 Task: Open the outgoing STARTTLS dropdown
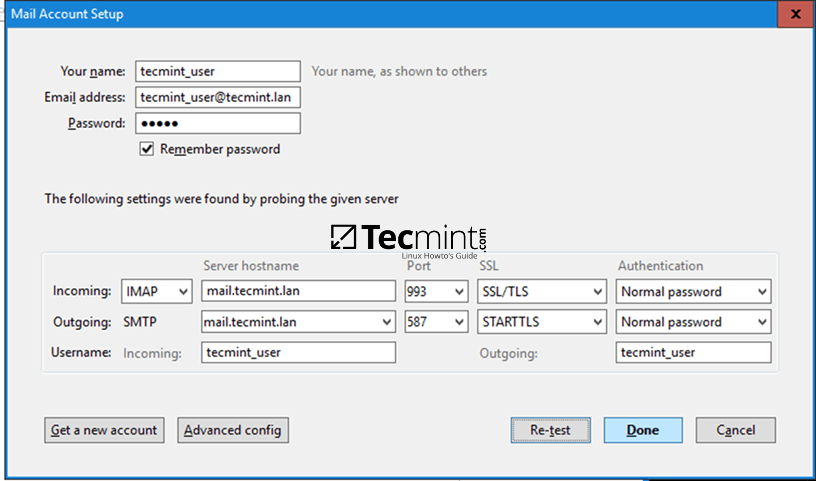pos(541,322)
